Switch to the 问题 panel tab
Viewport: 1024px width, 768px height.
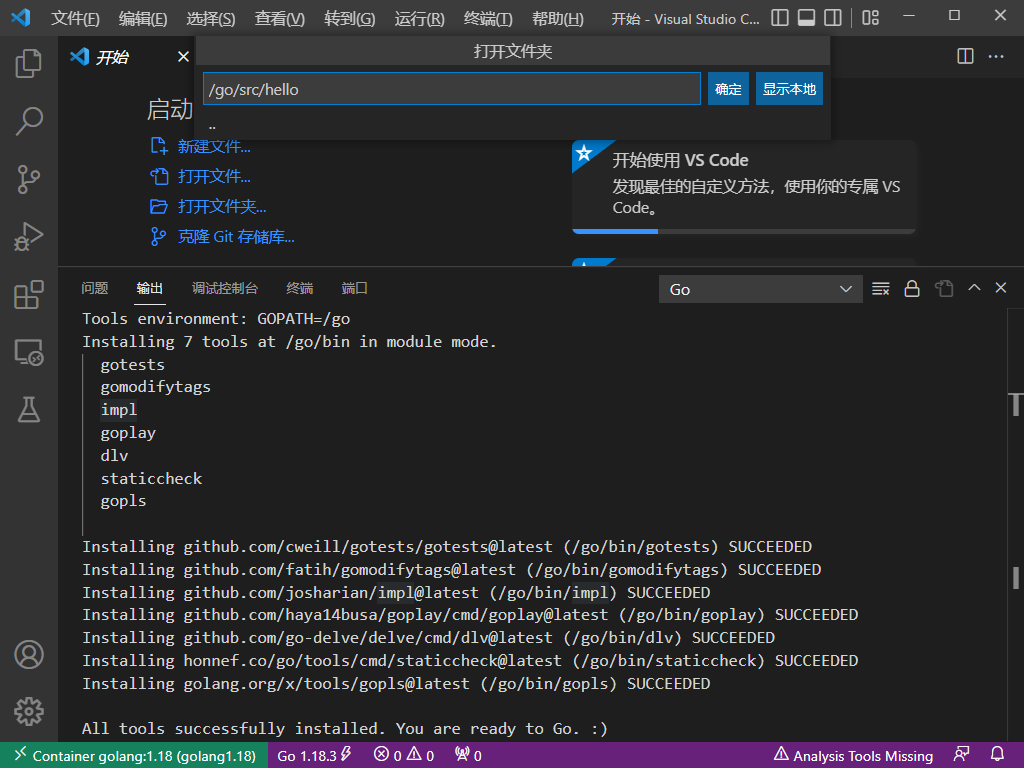point(95,288)
